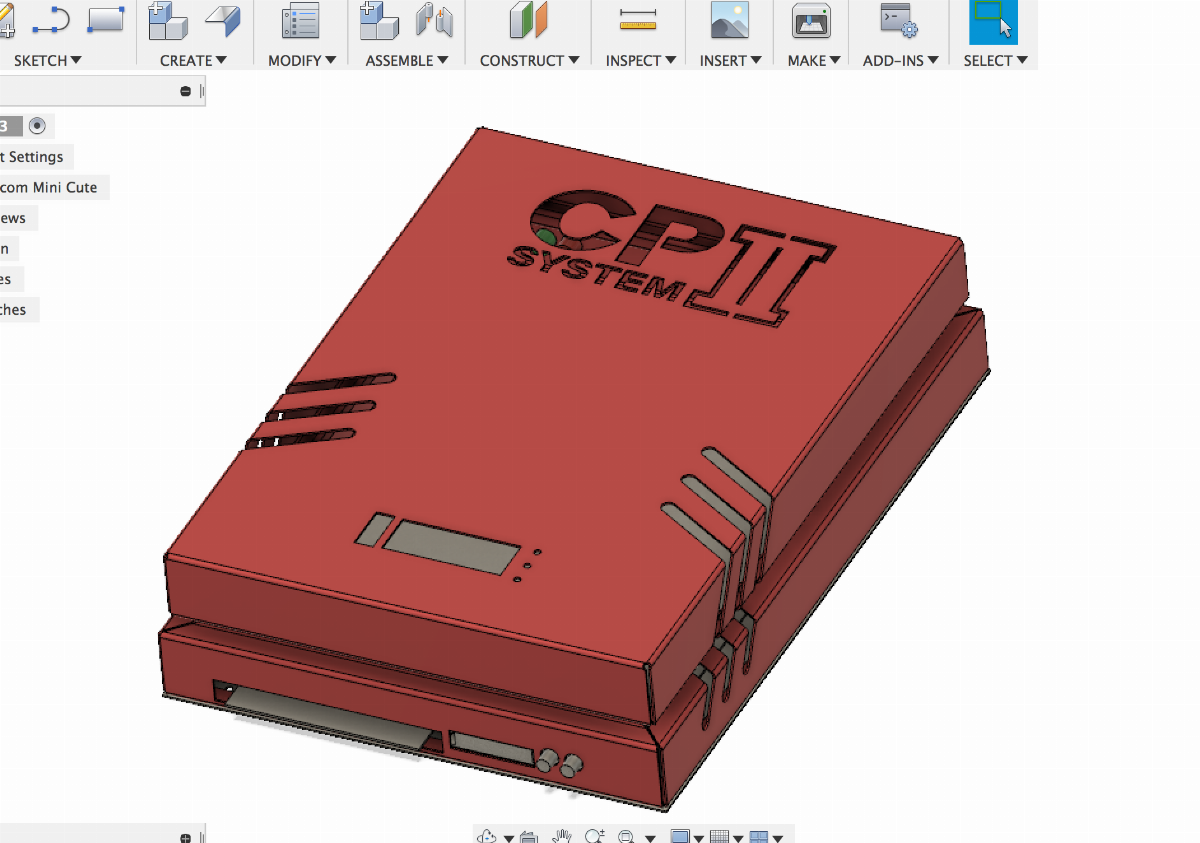Expand the Display Settings dropdown arrow
Screen dimensions: 1200x843
tap(699, 838)
